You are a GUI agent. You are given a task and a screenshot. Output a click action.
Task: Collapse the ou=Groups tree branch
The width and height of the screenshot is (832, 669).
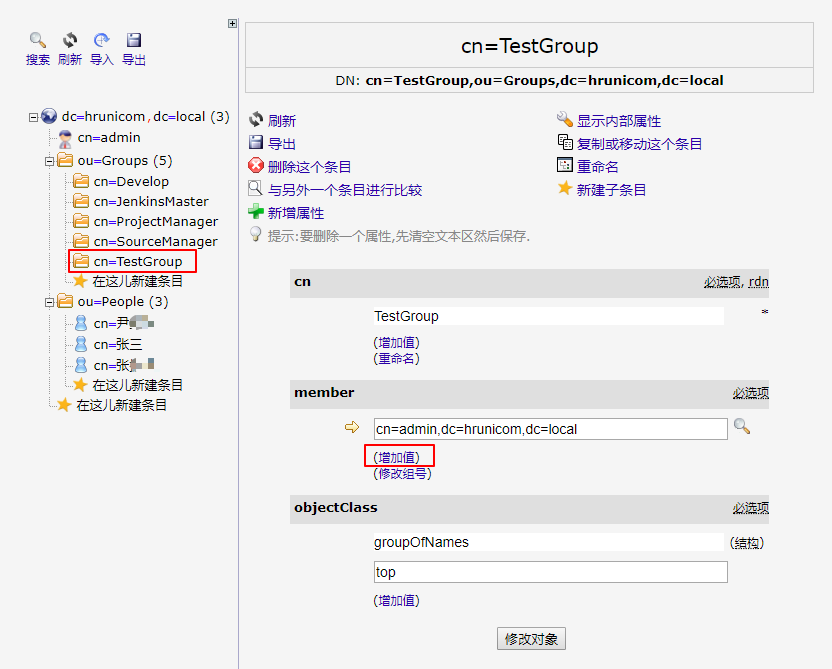pyautogui.click(x=49, y=161)
